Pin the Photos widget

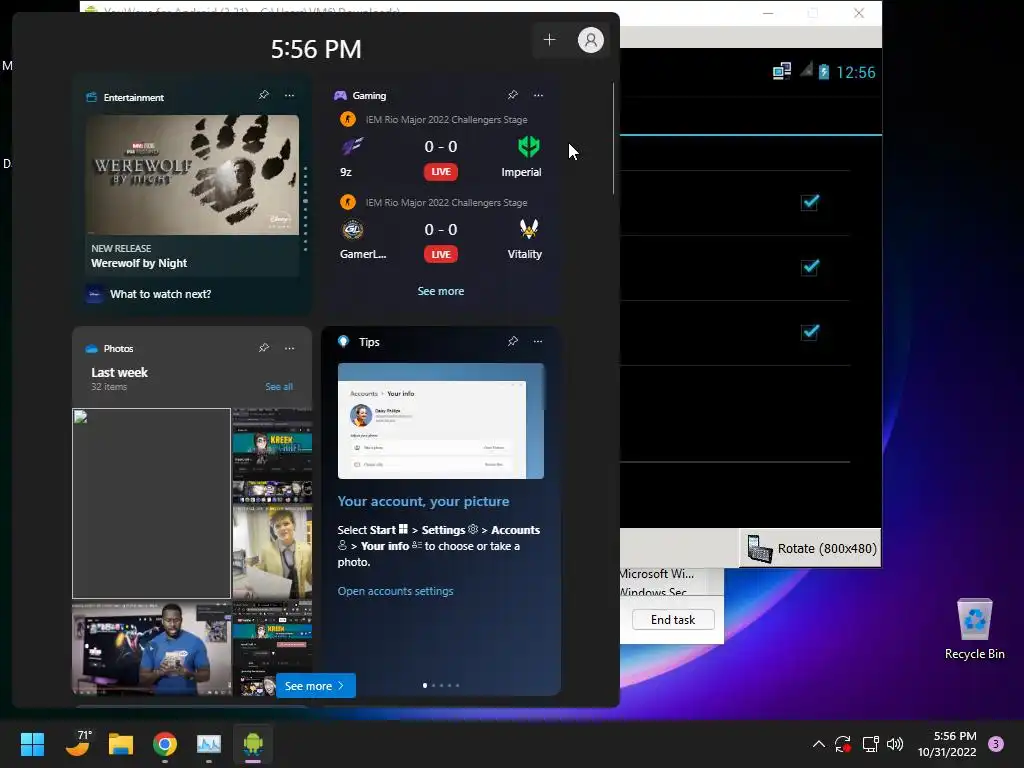[264, 348]
